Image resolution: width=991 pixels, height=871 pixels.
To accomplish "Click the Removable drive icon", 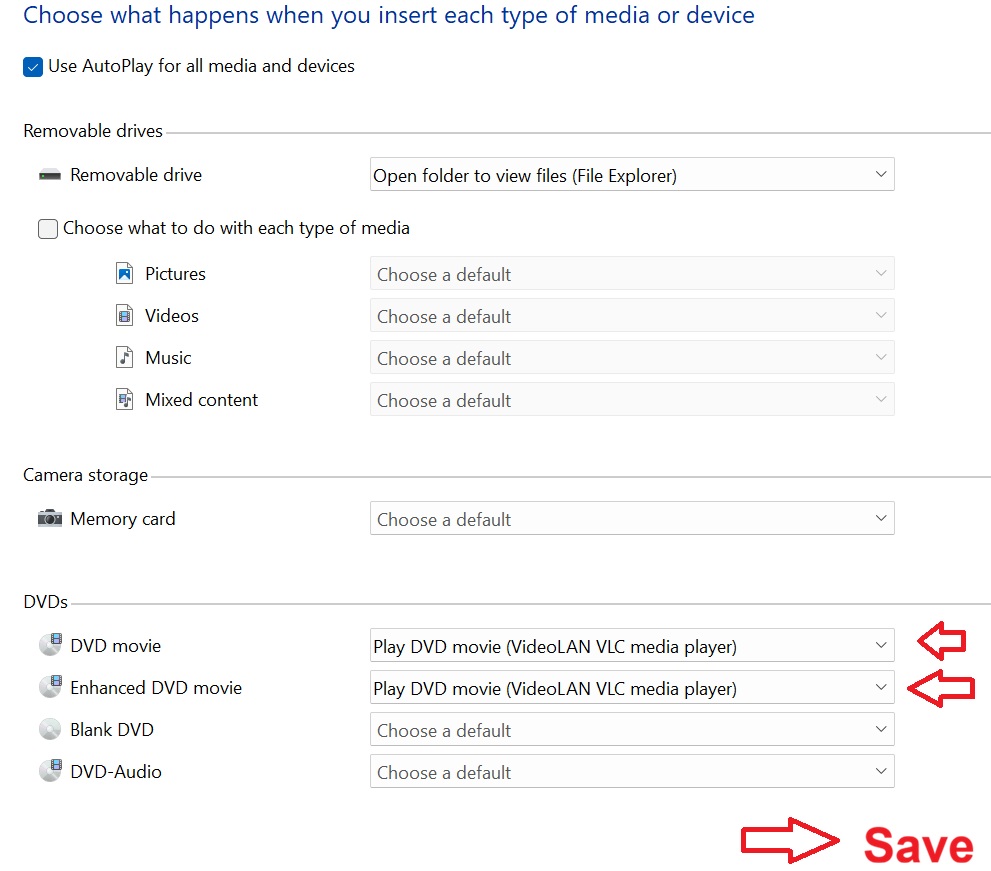I will click(50, 175).
